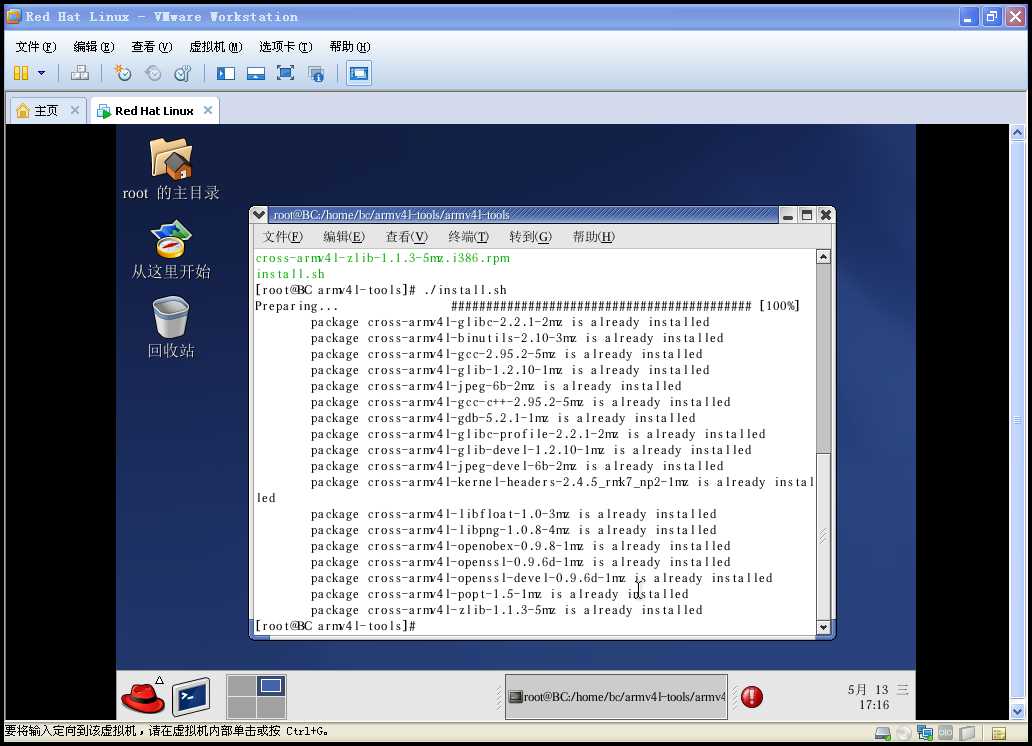Open terminal 转到(G) menu

(x=530, y=236)
